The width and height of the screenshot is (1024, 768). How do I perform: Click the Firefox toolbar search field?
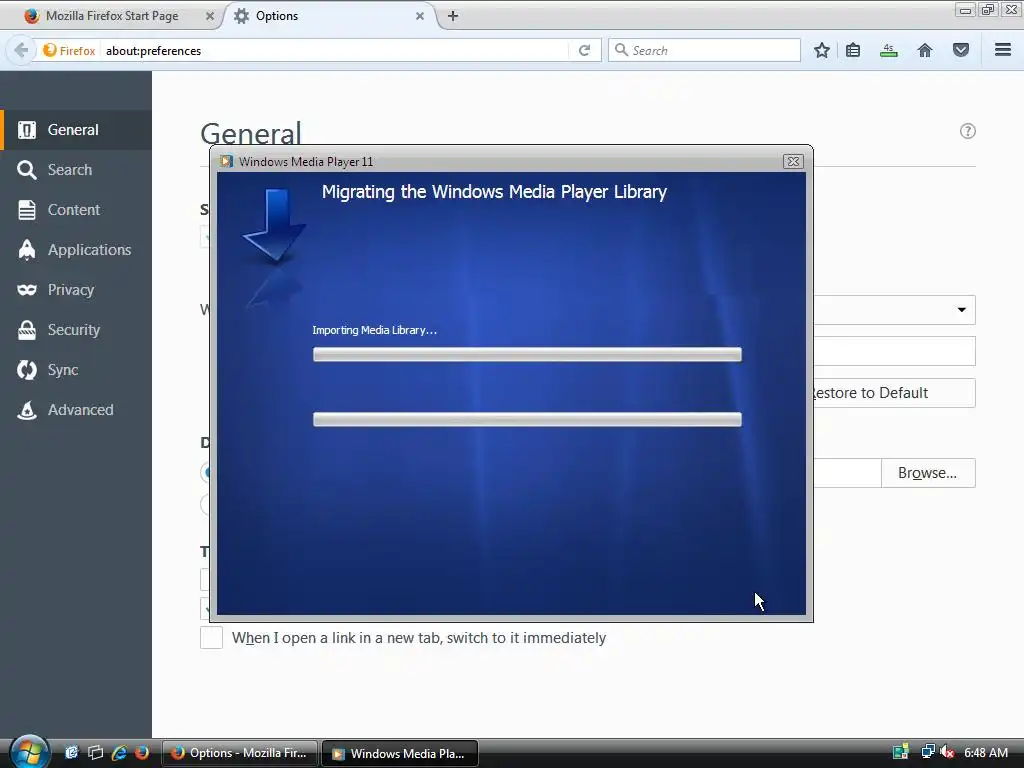pos(704,50)
